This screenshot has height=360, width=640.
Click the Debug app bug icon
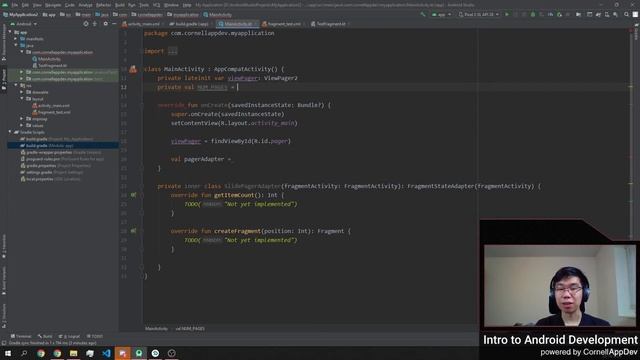[x=533, y=15]
